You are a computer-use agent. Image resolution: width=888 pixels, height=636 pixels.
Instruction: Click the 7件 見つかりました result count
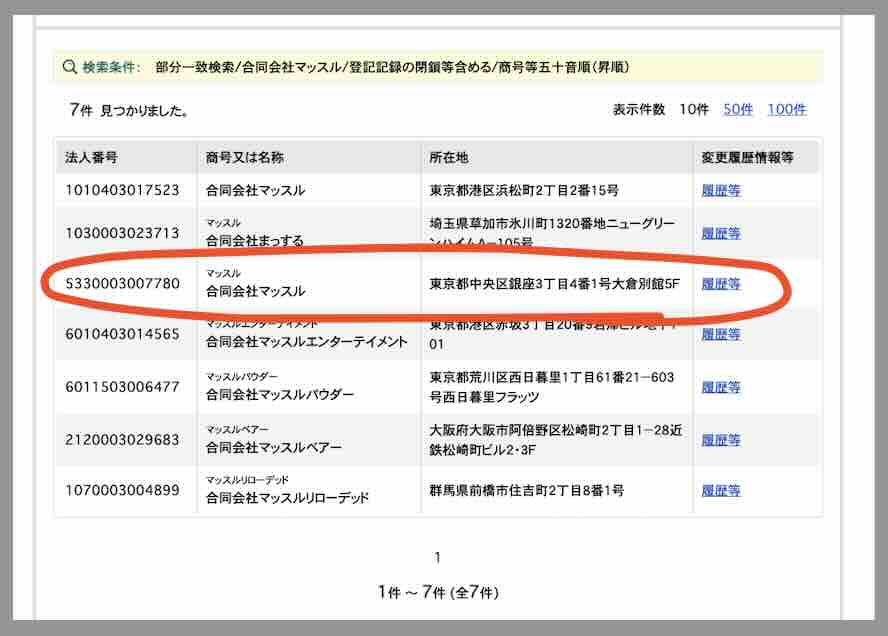click(x=129, y=110)
